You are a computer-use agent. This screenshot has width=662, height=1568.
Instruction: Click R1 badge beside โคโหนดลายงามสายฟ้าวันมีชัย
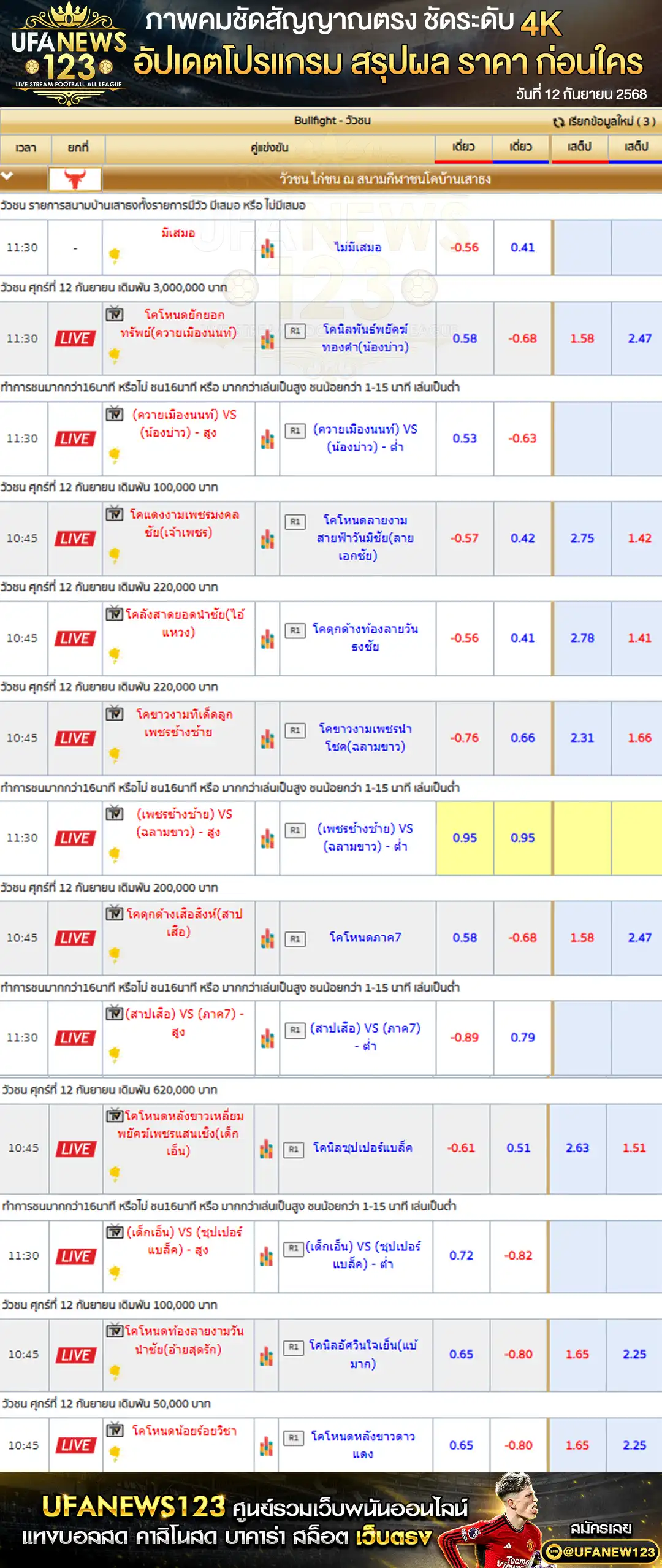pyautogui.click(x=295, y=522)
